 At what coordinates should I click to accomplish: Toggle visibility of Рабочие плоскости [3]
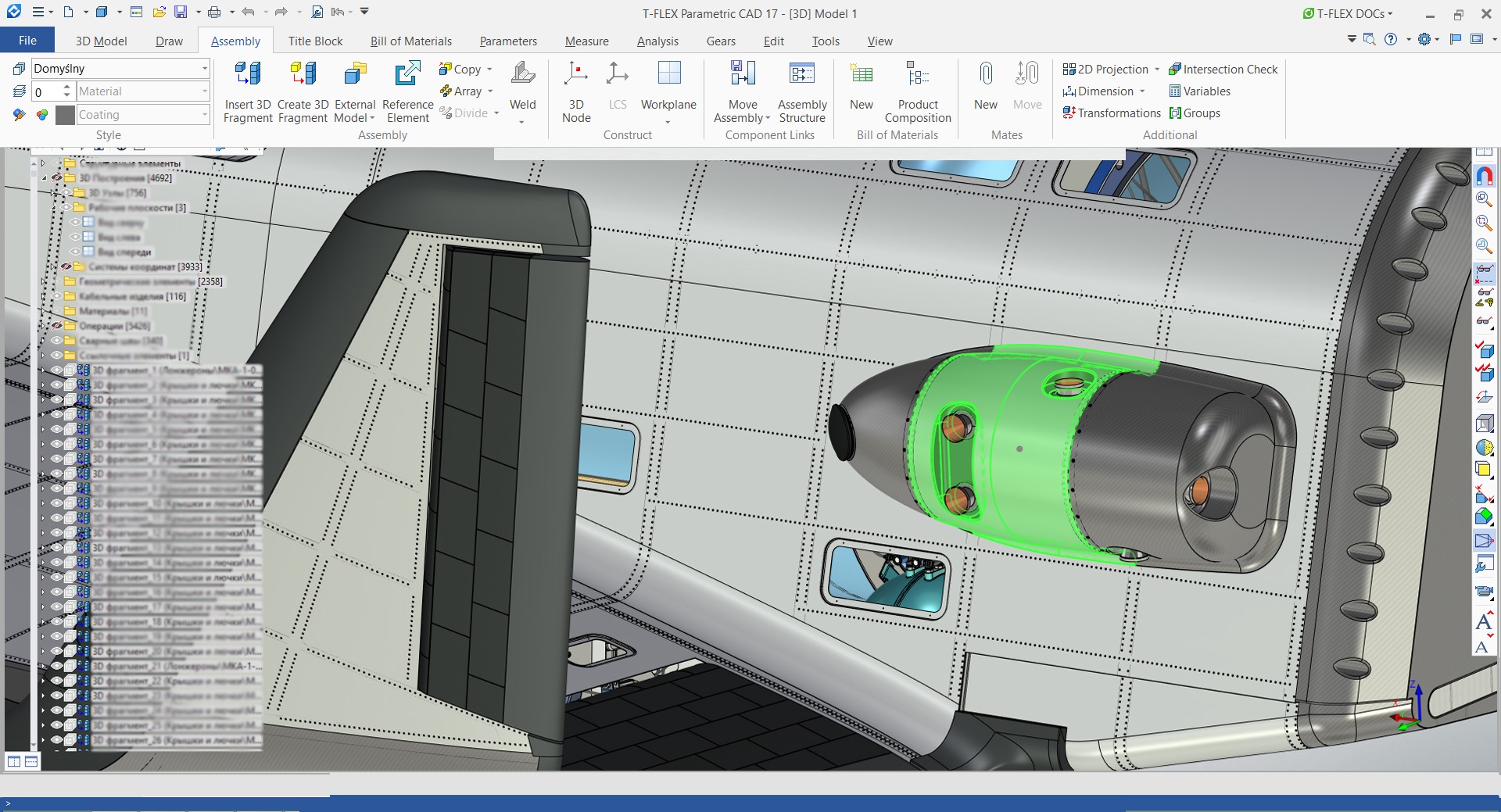66,208
